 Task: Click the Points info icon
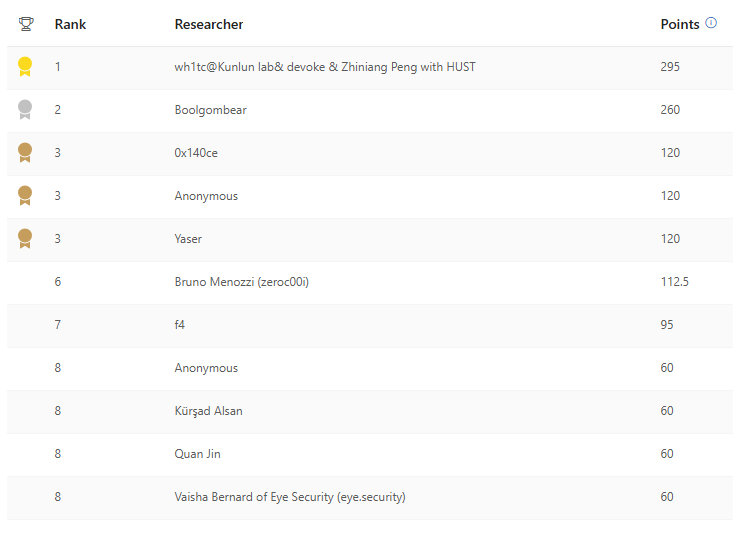(x=711, y=23)
